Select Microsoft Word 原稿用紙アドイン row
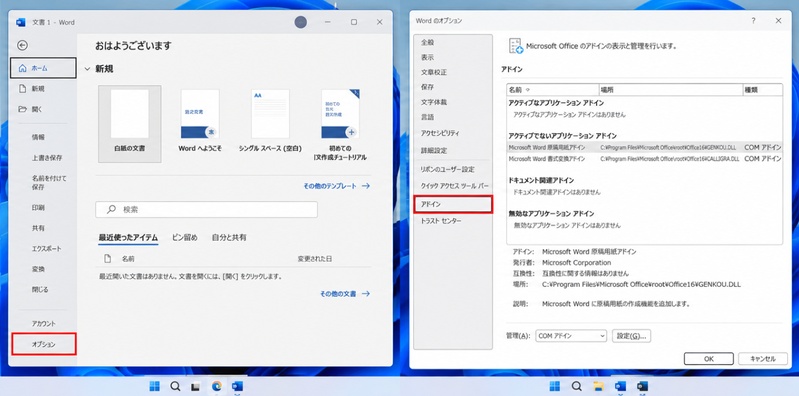The height and width of the screenshot is (396, 799). [x=645, y=147]
